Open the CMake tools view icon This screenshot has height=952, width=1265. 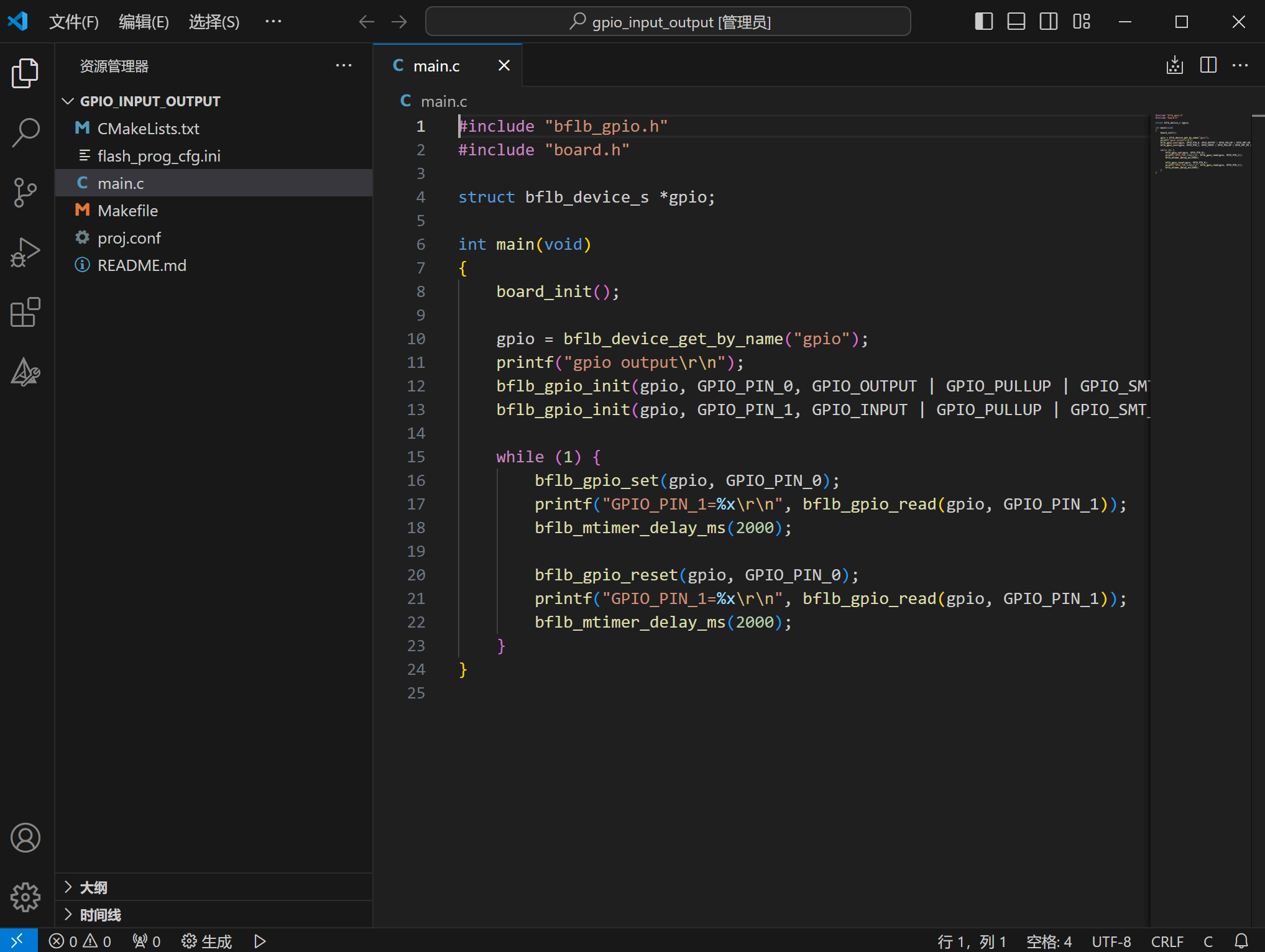25,372
